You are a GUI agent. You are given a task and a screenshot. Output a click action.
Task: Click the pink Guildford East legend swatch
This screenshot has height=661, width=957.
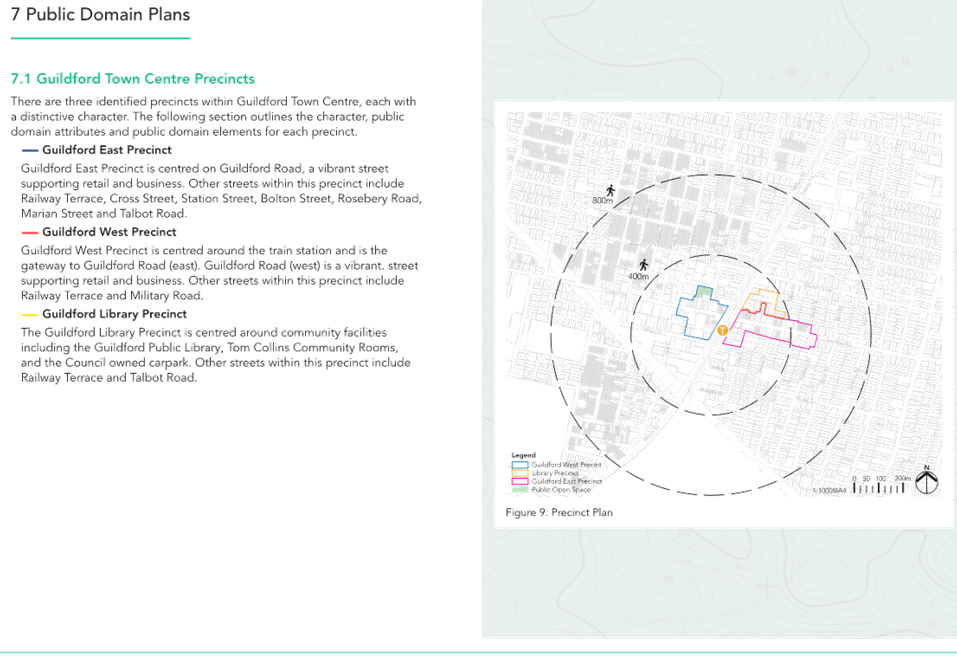point(520,481)
